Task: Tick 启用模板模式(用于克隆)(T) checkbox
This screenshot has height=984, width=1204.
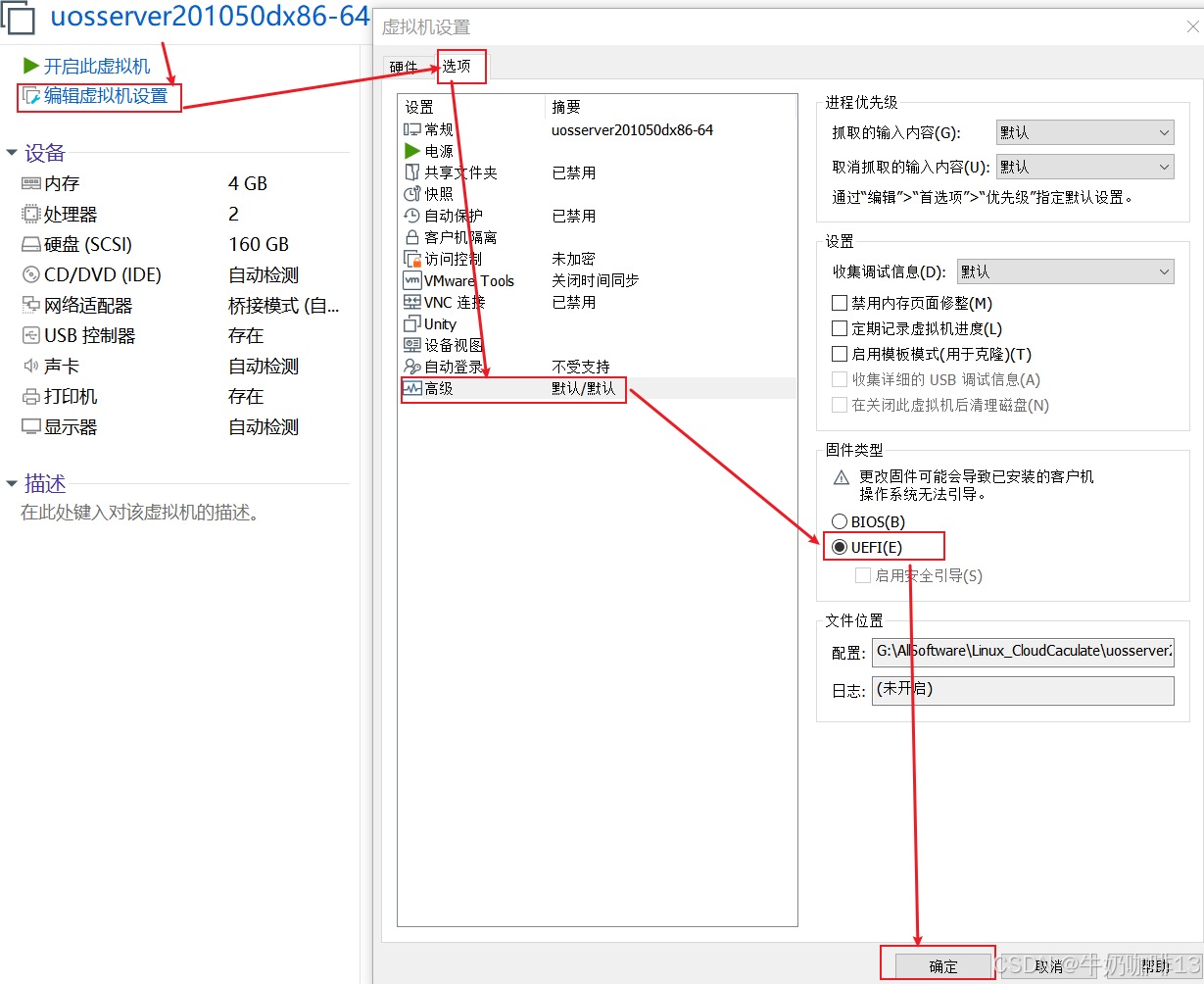Action: [x=839, y=355]
